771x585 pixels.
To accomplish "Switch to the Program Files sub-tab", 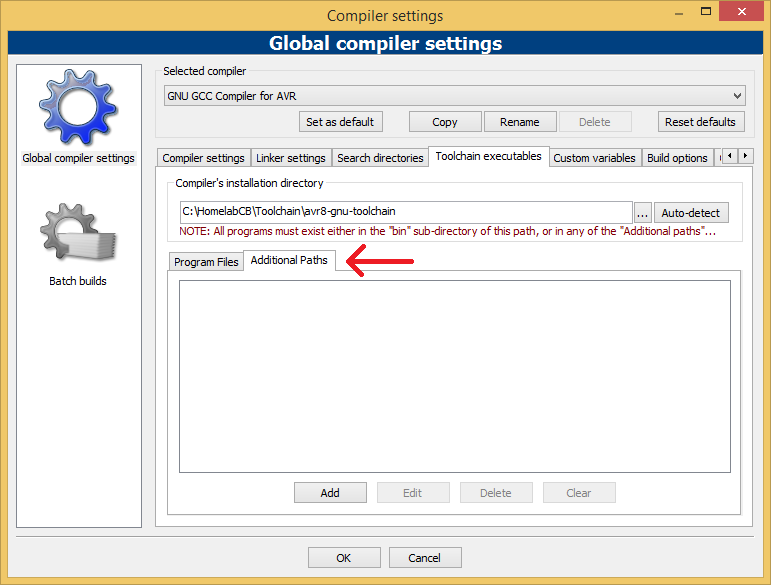I will pyautogui.click(x=206, y=262).
